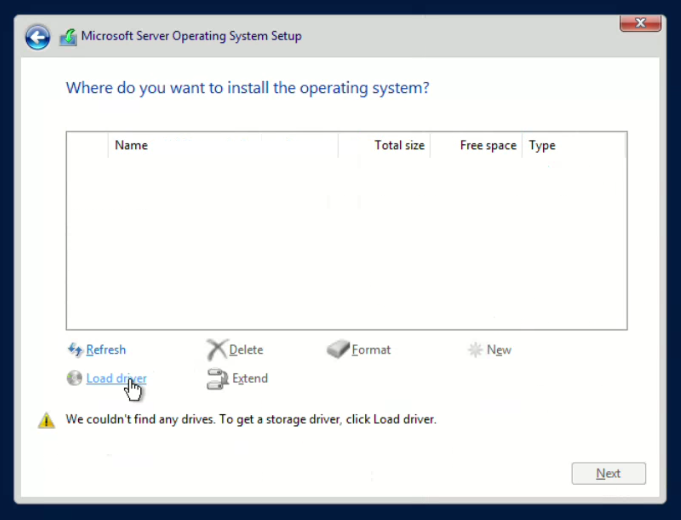
Task: Click the Load driver disc icon
Action: [x=74, y=379]
